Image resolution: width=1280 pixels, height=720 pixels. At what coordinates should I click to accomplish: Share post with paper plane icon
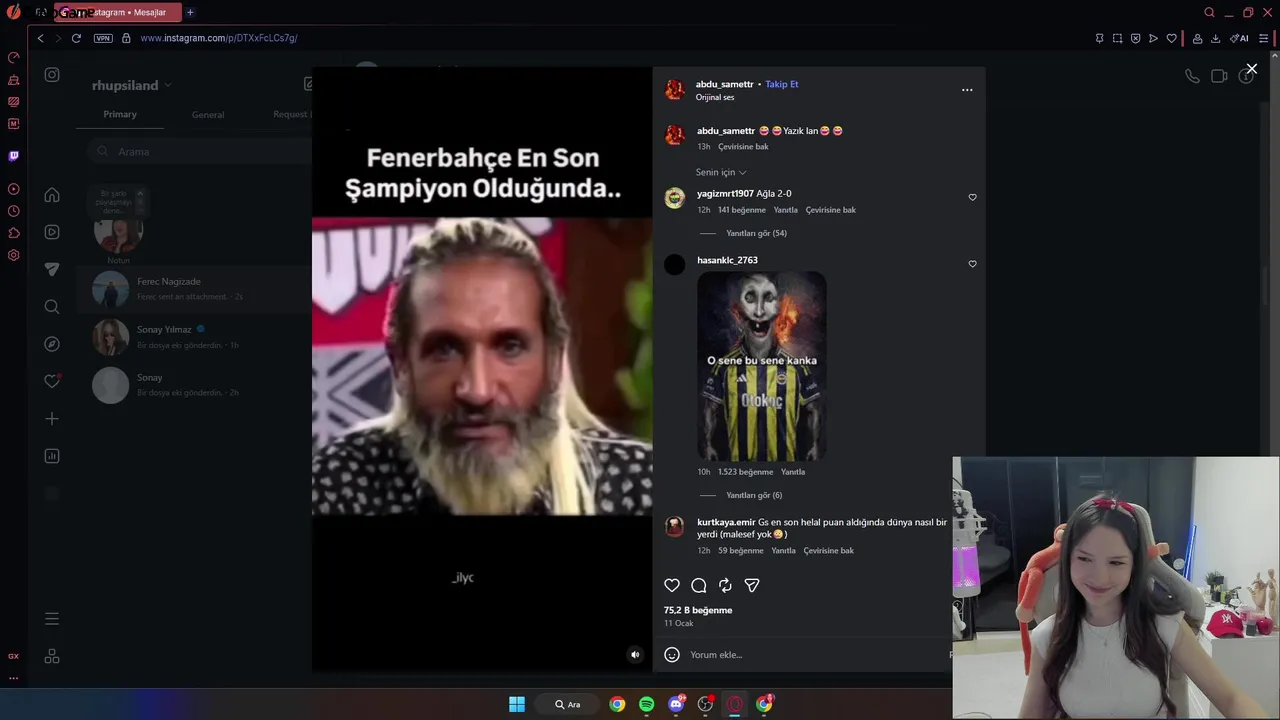[x=752, y=586]
